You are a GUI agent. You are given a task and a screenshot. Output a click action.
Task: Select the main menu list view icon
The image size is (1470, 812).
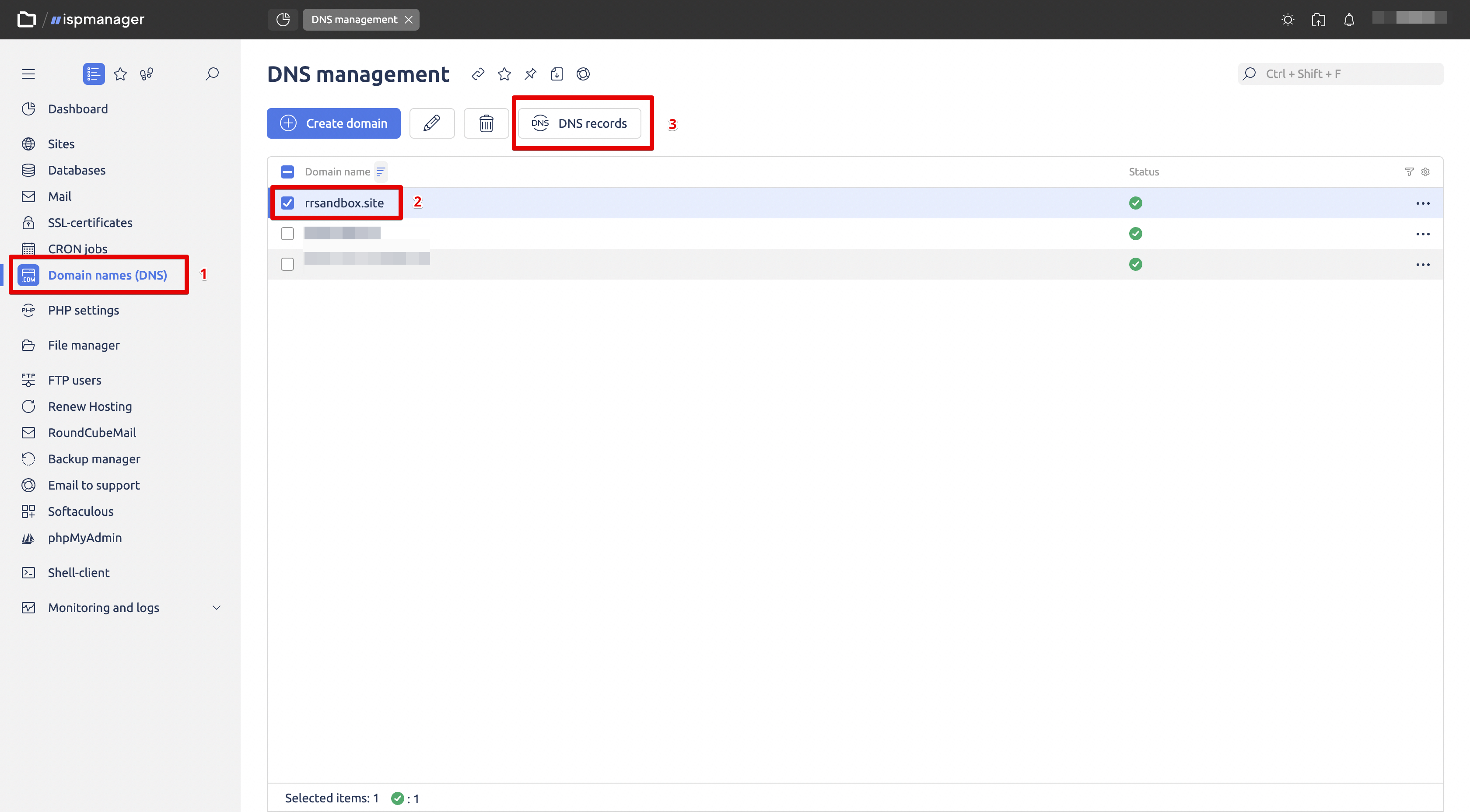coord(94,73)
